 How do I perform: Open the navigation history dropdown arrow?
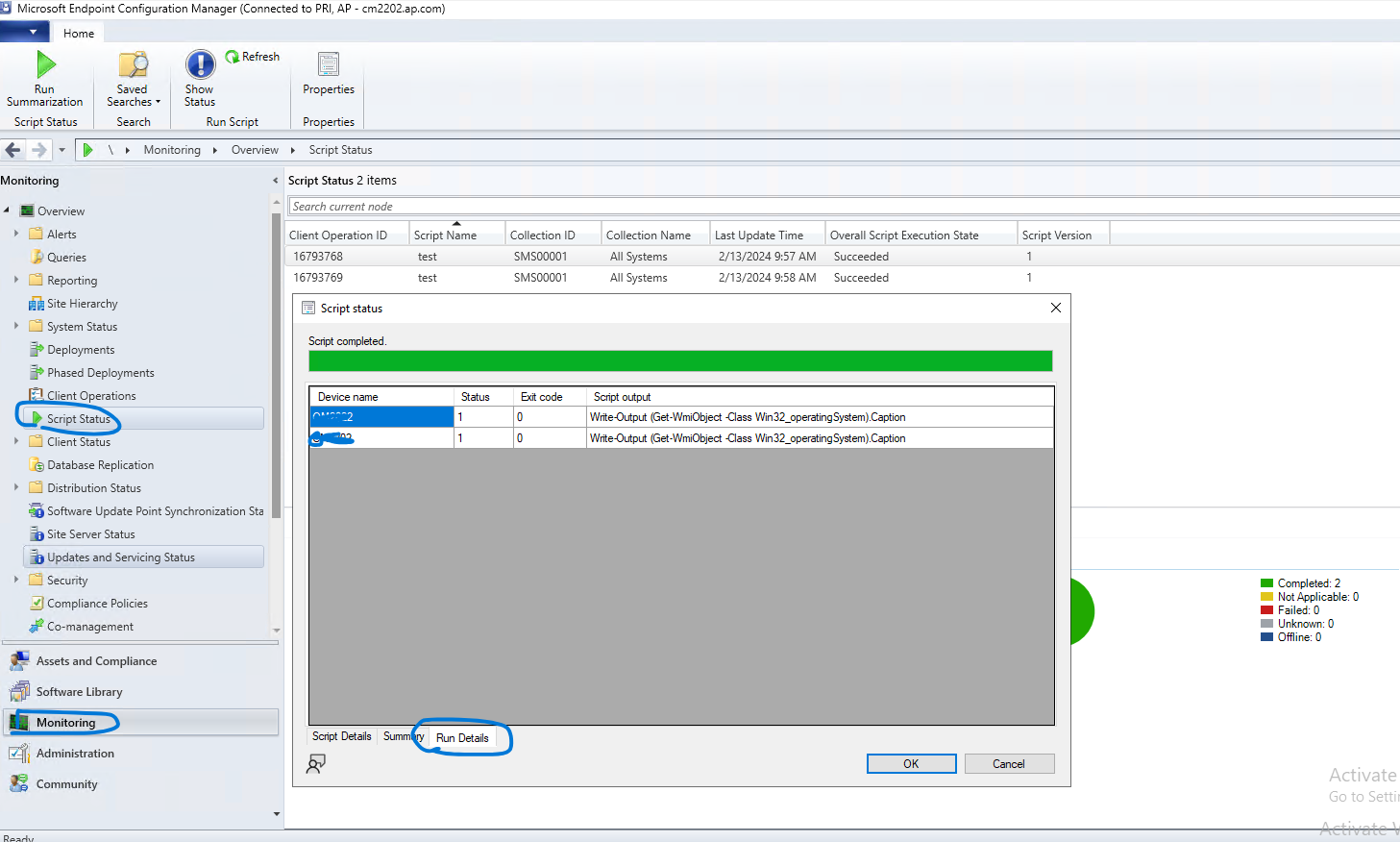click(61, 150)
